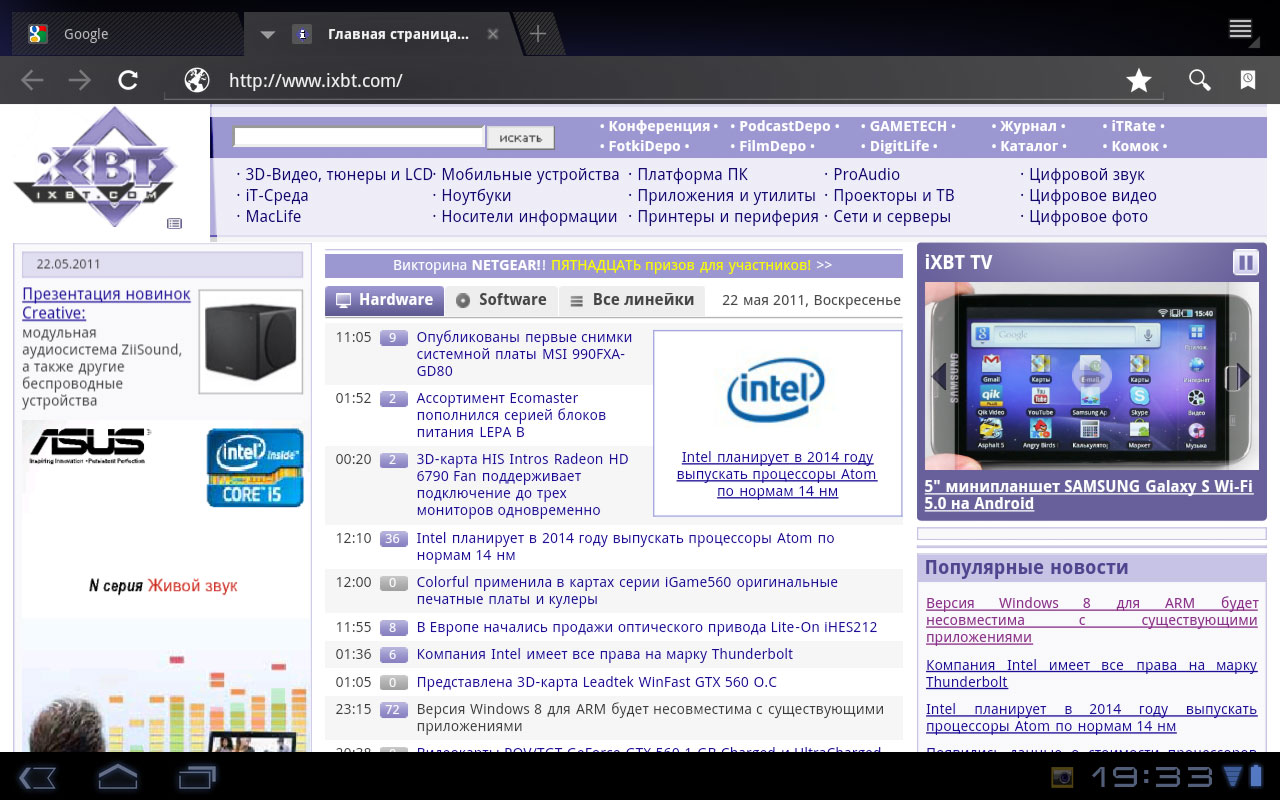1280x800 pixels.
Task: Open the browser menu icon
Action: 1240,29
